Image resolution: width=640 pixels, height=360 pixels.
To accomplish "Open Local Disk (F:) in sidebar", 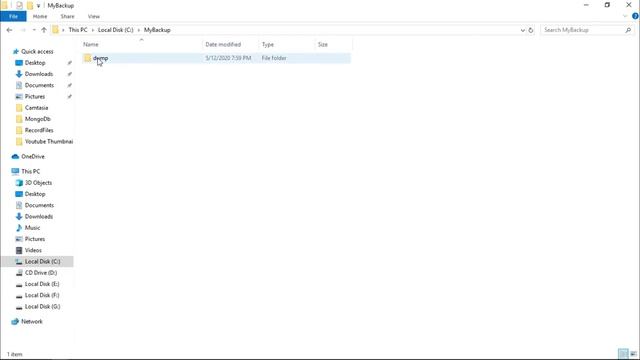I will 42,295.
